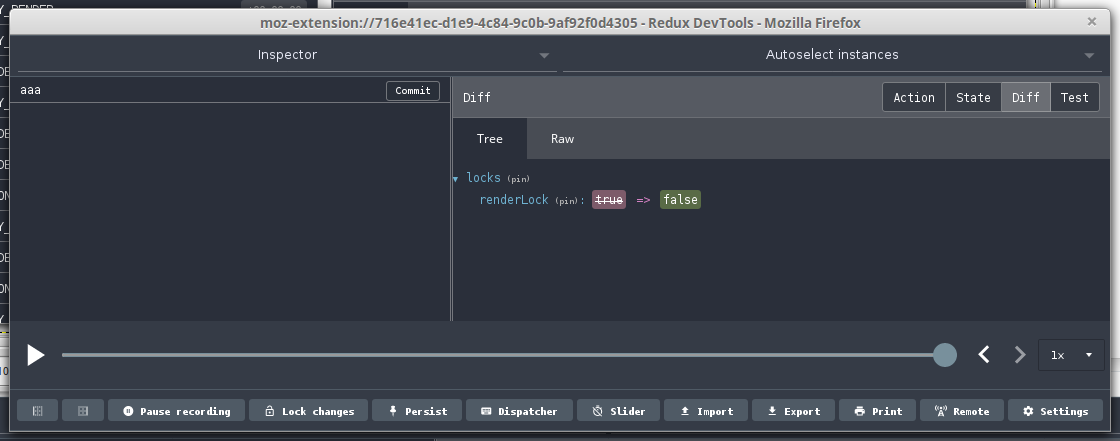Pin the locks key
This screenshot has height=441, width=1120.
(x=519, y=179)
